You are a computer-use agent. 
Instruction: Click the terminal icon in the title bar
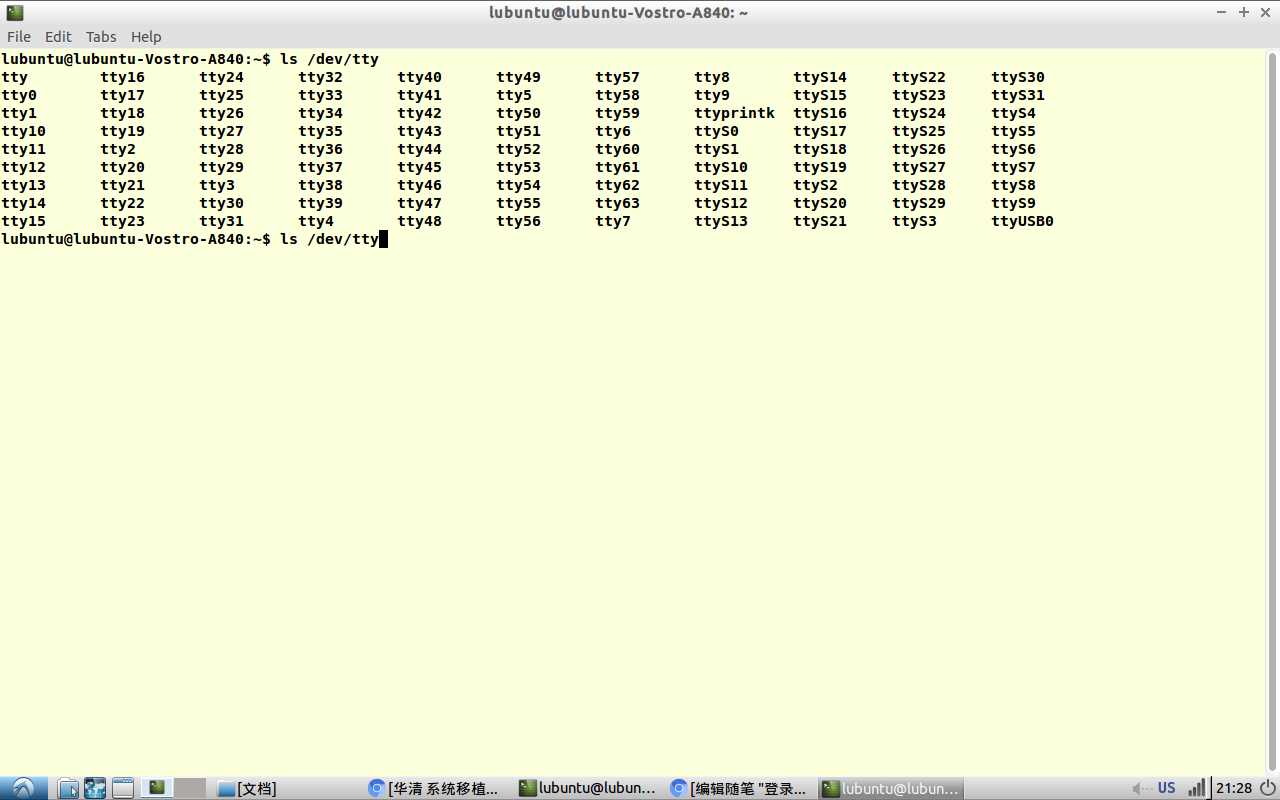(x=15, y=12)
